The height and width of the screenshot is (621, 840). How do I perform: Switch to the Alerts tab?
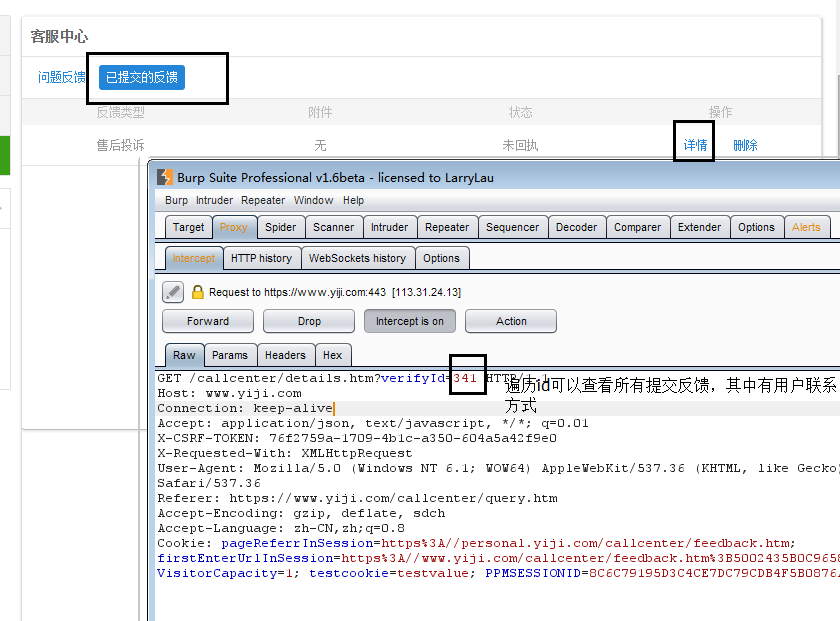pos(806,227)
